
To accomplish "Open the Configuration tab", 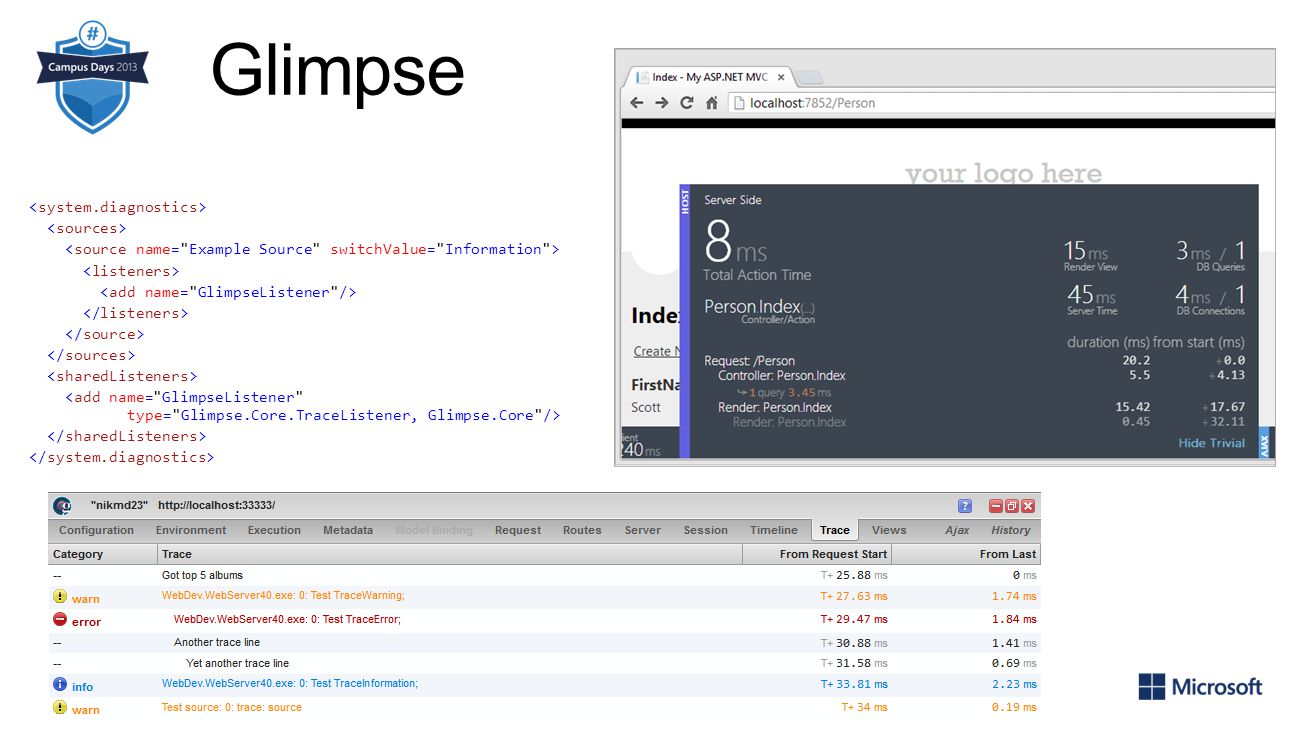I will [x=96, y=530].
